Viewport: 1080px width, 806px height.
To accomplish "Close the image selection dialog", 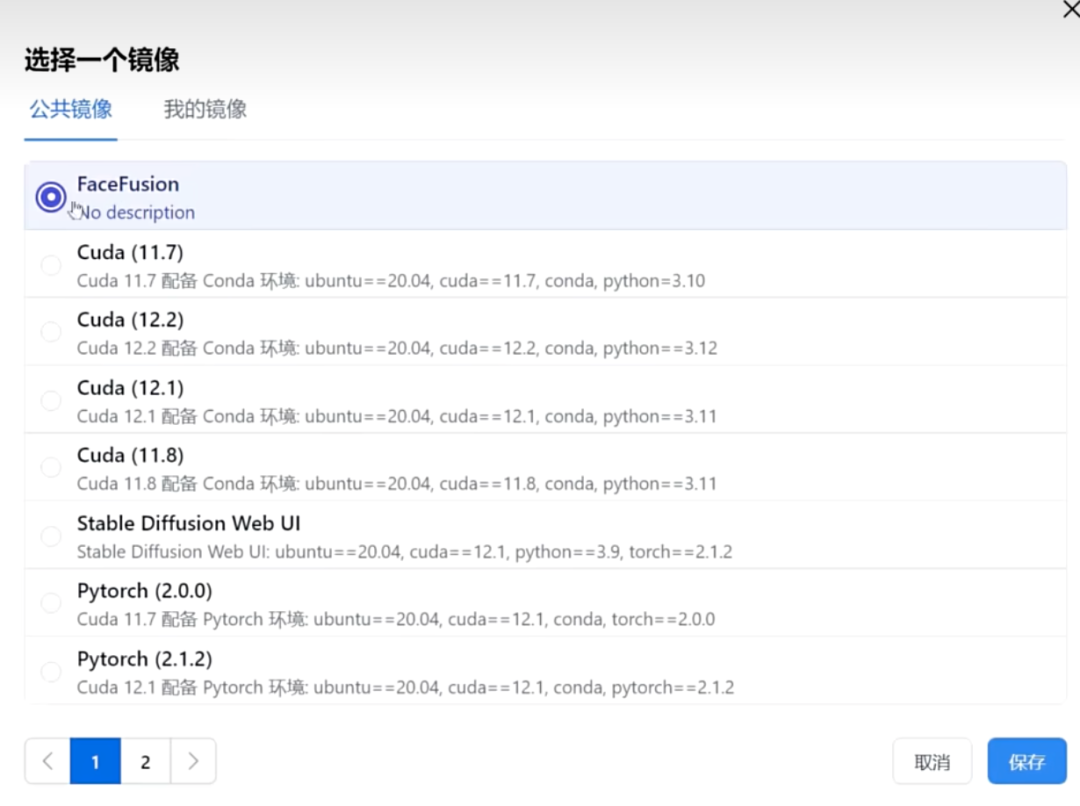I will coord(1071,10).
